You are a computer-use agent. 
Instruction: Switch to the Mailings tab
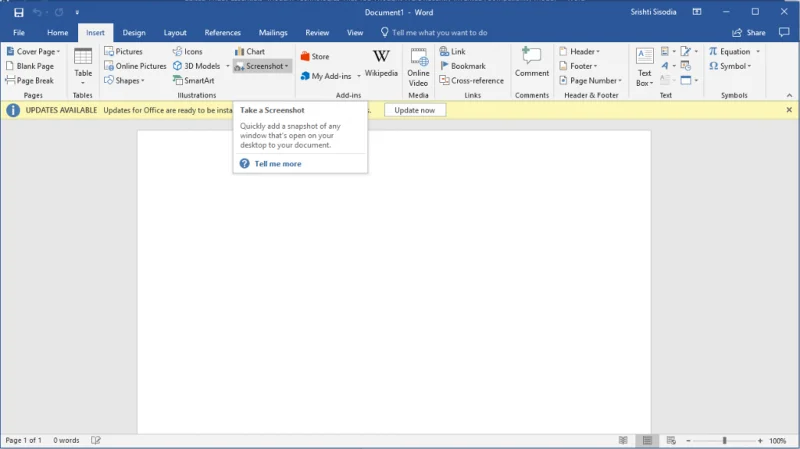pos(273,33)
